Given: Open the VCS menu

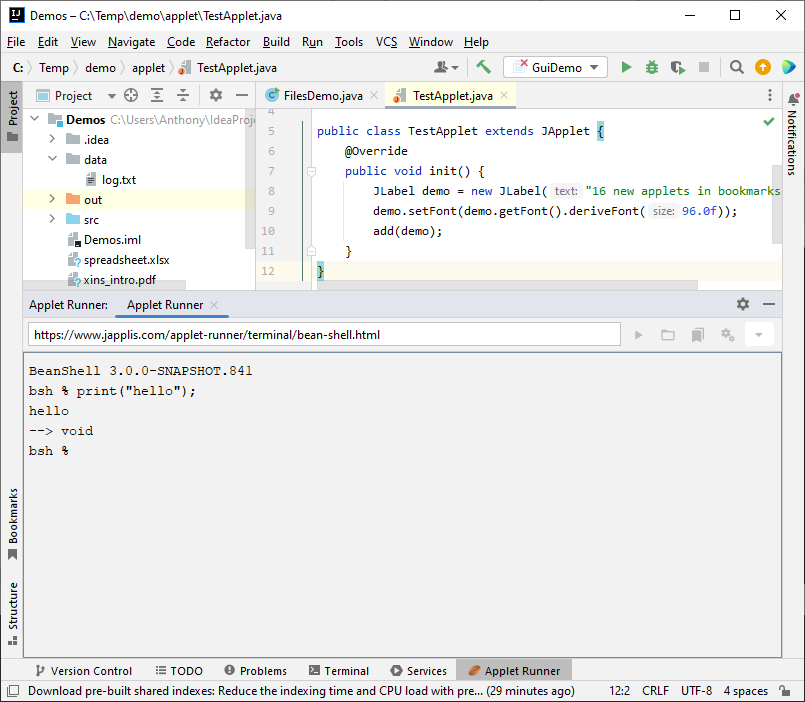Looking at the screenshot, I should click(x=386, y=42).
